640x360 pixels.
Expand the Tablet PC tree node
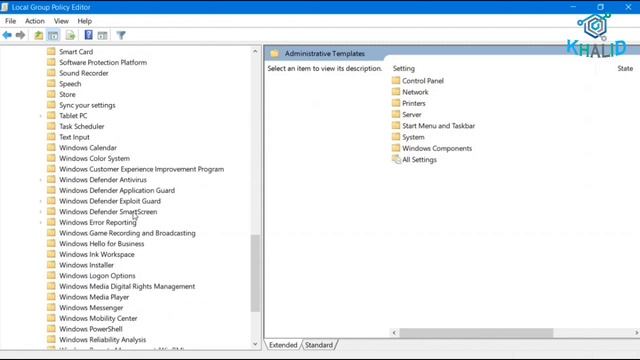40,116
